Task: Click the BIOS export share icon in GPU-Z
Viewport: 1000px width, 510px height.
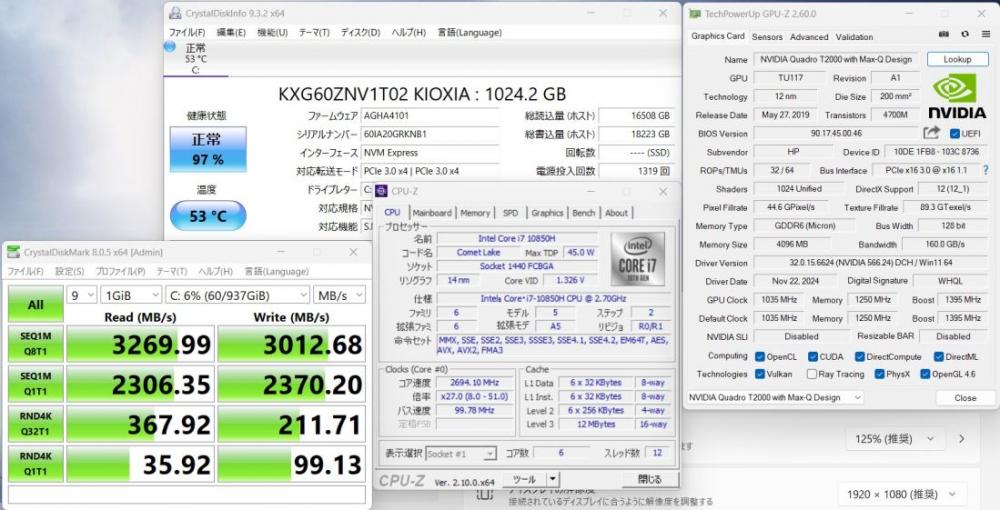Action: click(x=932, y=133)
